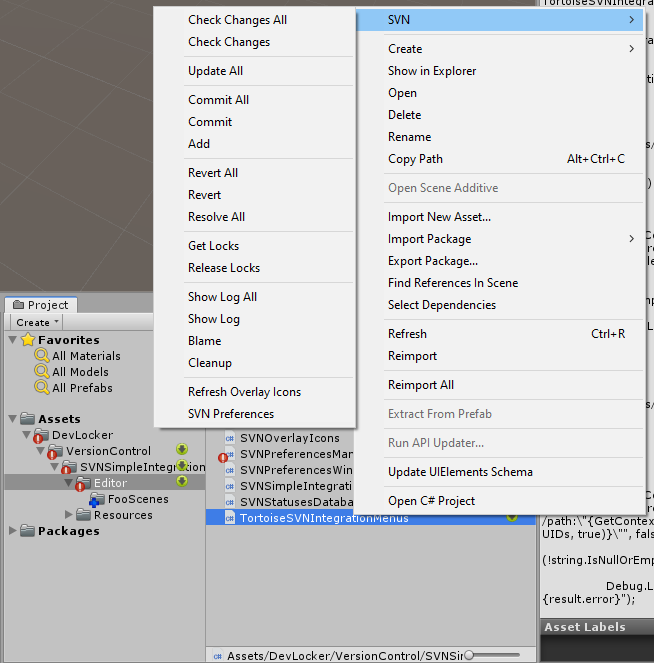The image size is (654, 663).
Task: Click All Models search icon
Action: coord(41,371)
